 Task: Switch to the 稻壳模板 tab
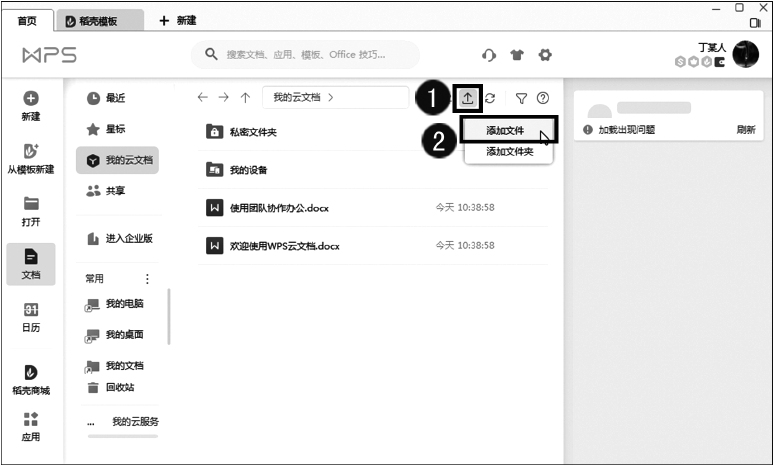[98, 20]
